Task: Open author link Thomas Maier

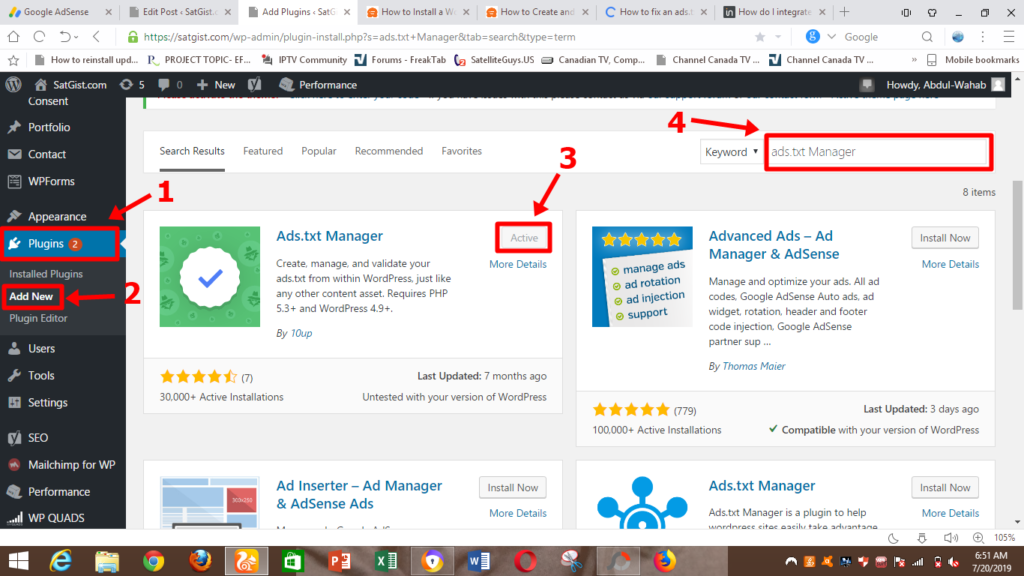Action: (x=754, y=366)
